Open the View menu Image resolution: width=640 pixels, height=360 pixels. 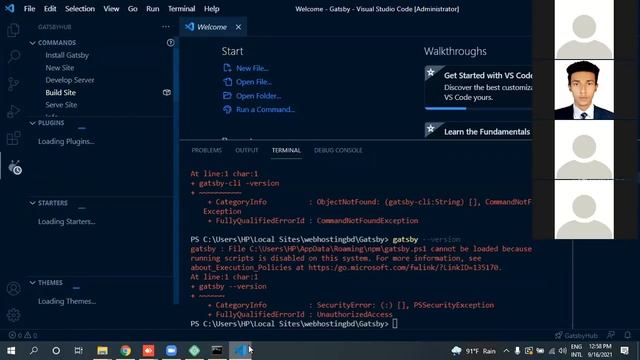click(111, 9)
